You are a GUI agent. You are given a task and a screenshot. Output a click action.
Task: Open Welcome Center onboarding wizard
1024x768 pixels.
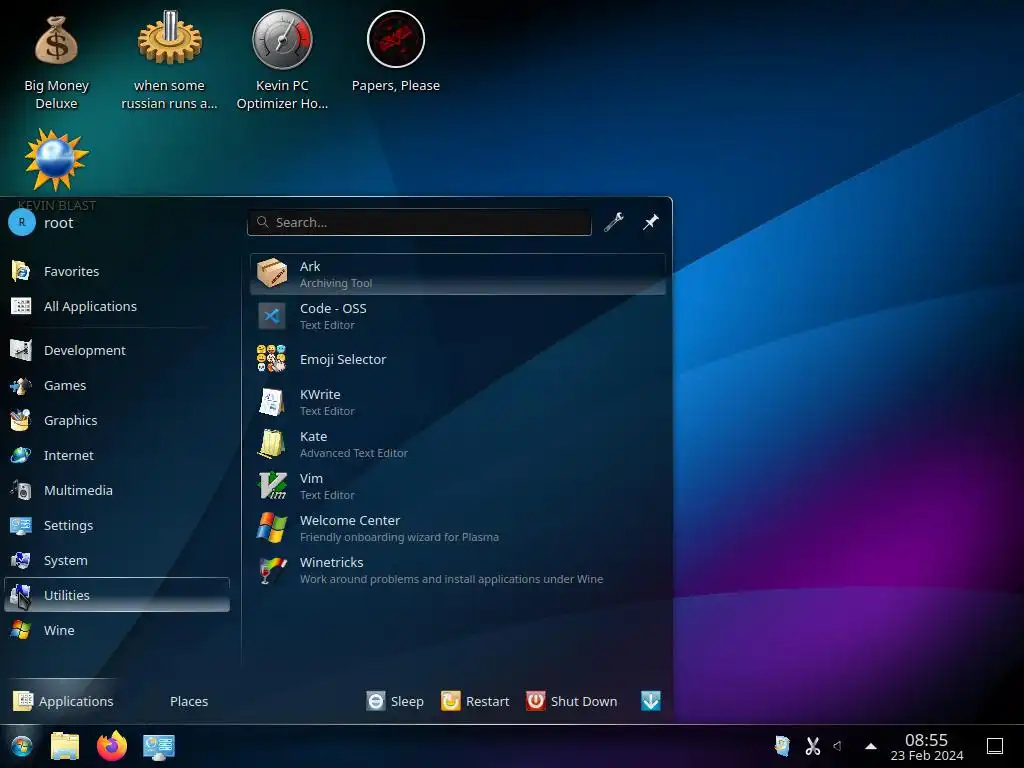click(458, 528)
